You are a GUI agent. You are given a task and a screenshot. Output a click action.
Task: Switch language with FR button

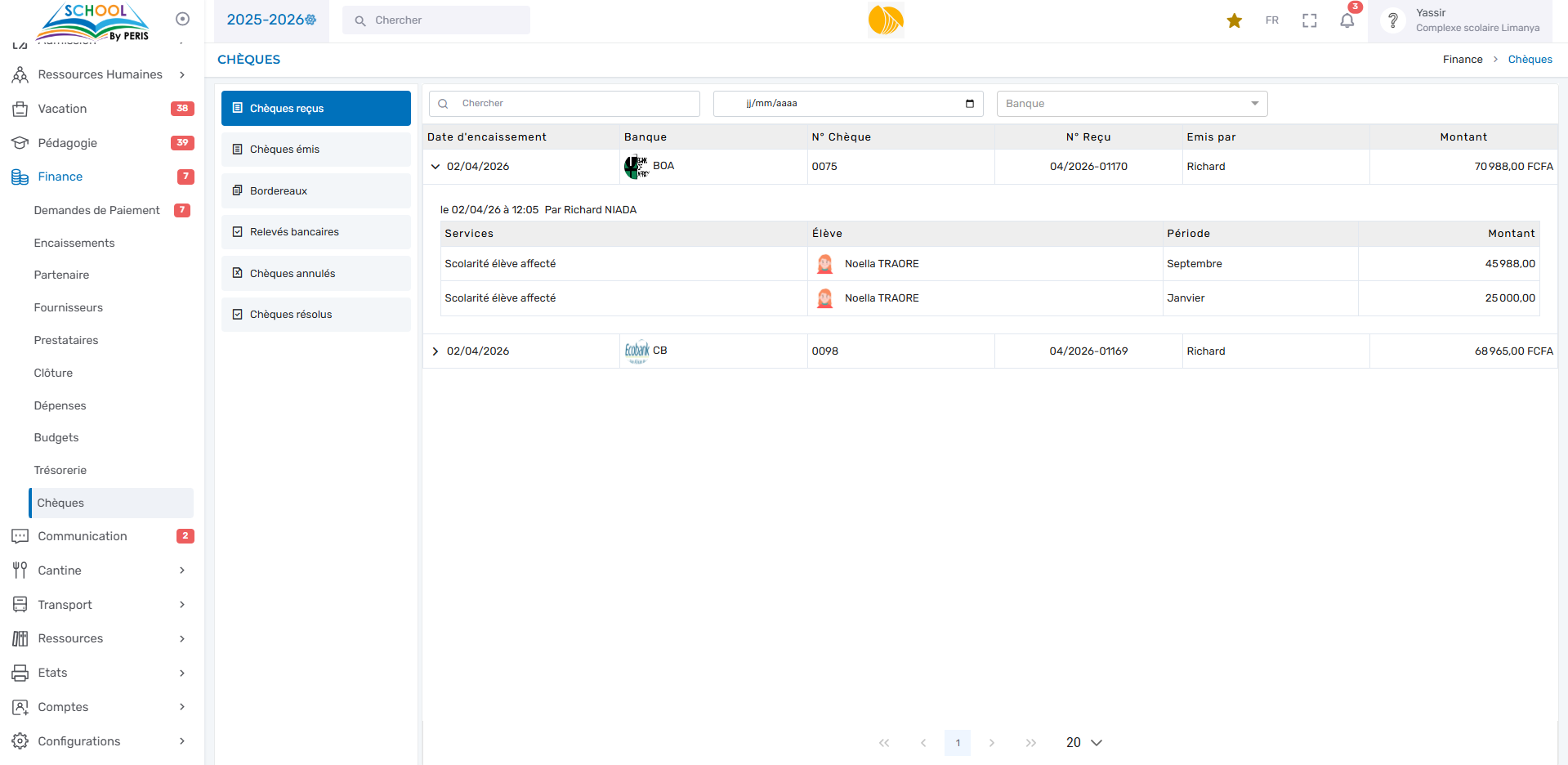(x=1271, y=20)
